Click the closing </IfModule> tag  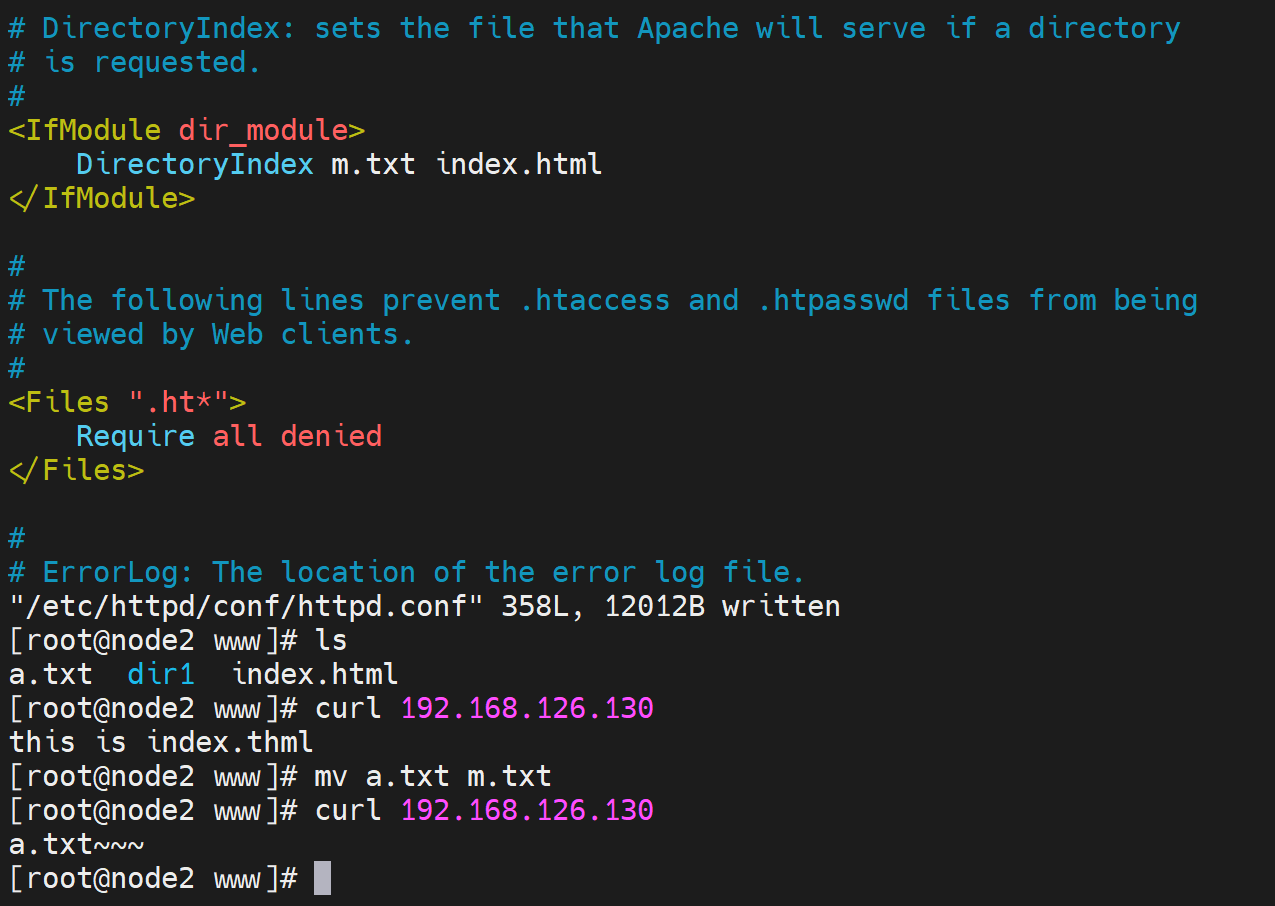tap(101, 198)
